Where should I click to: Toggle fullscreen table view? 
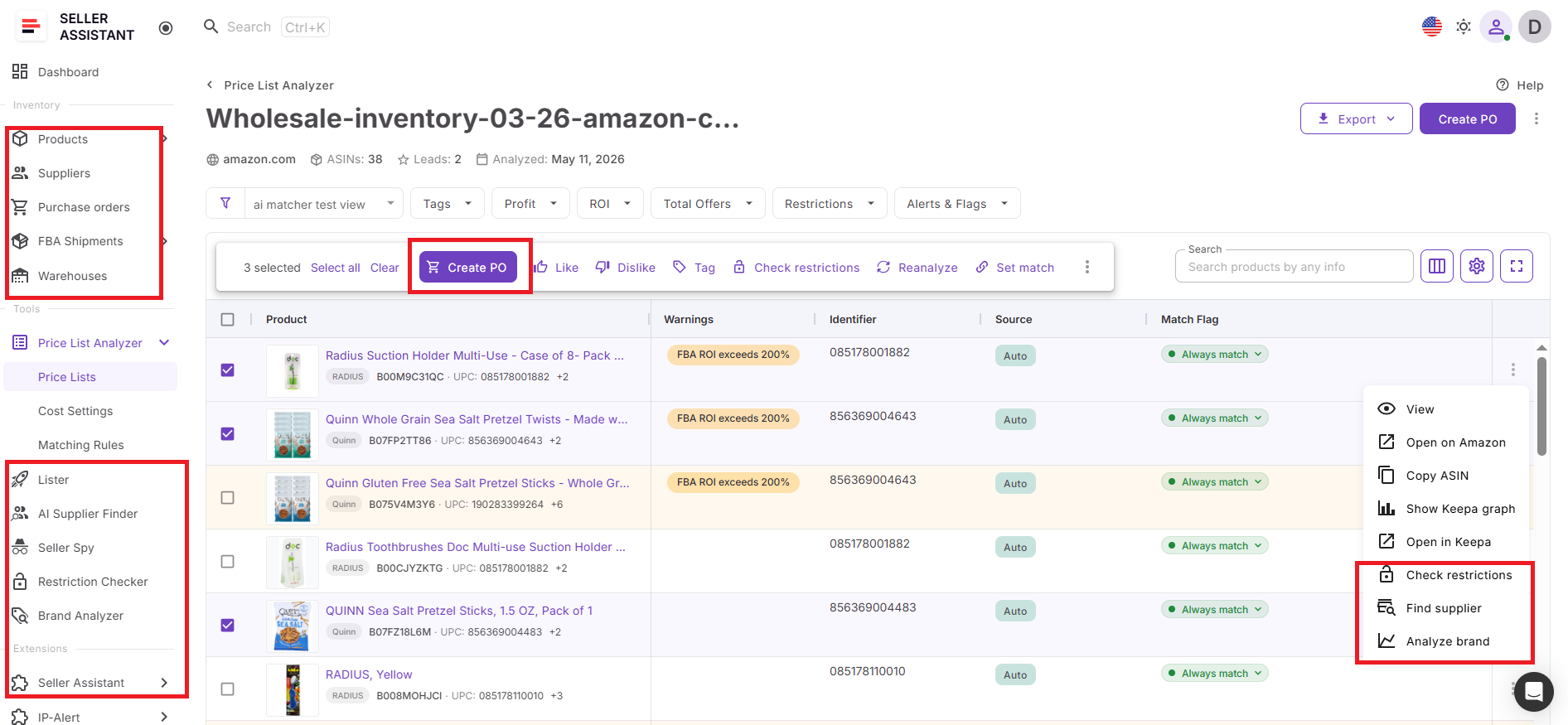[1517, 266]
